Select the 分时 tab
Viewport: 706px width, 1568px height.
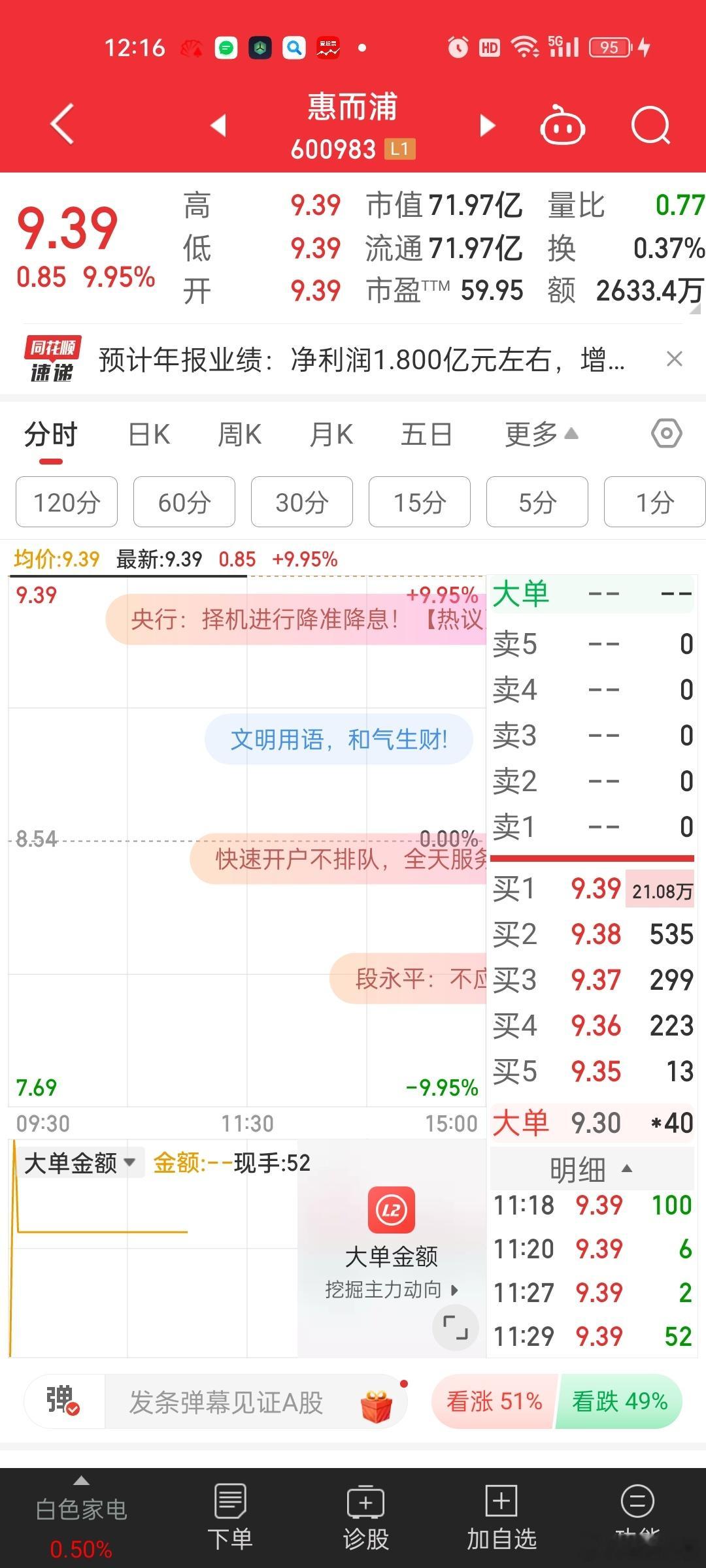pyautogui.click(x=51, y=434)
